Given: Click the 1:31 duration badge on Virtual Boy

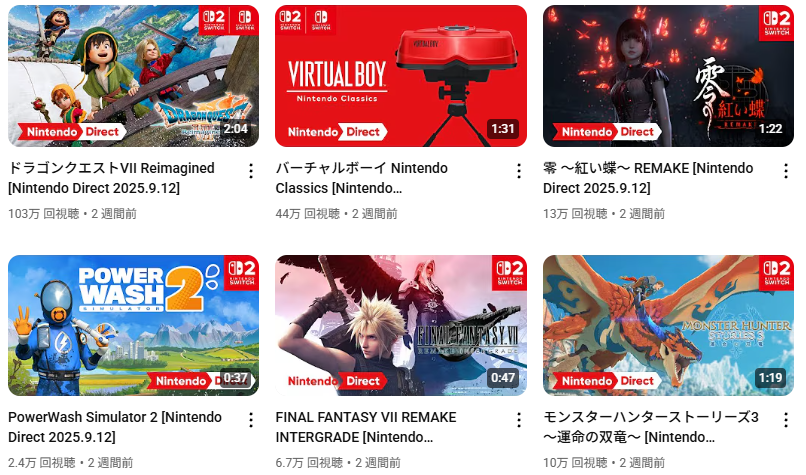Looking at the screenshot, I should [503, 129].
